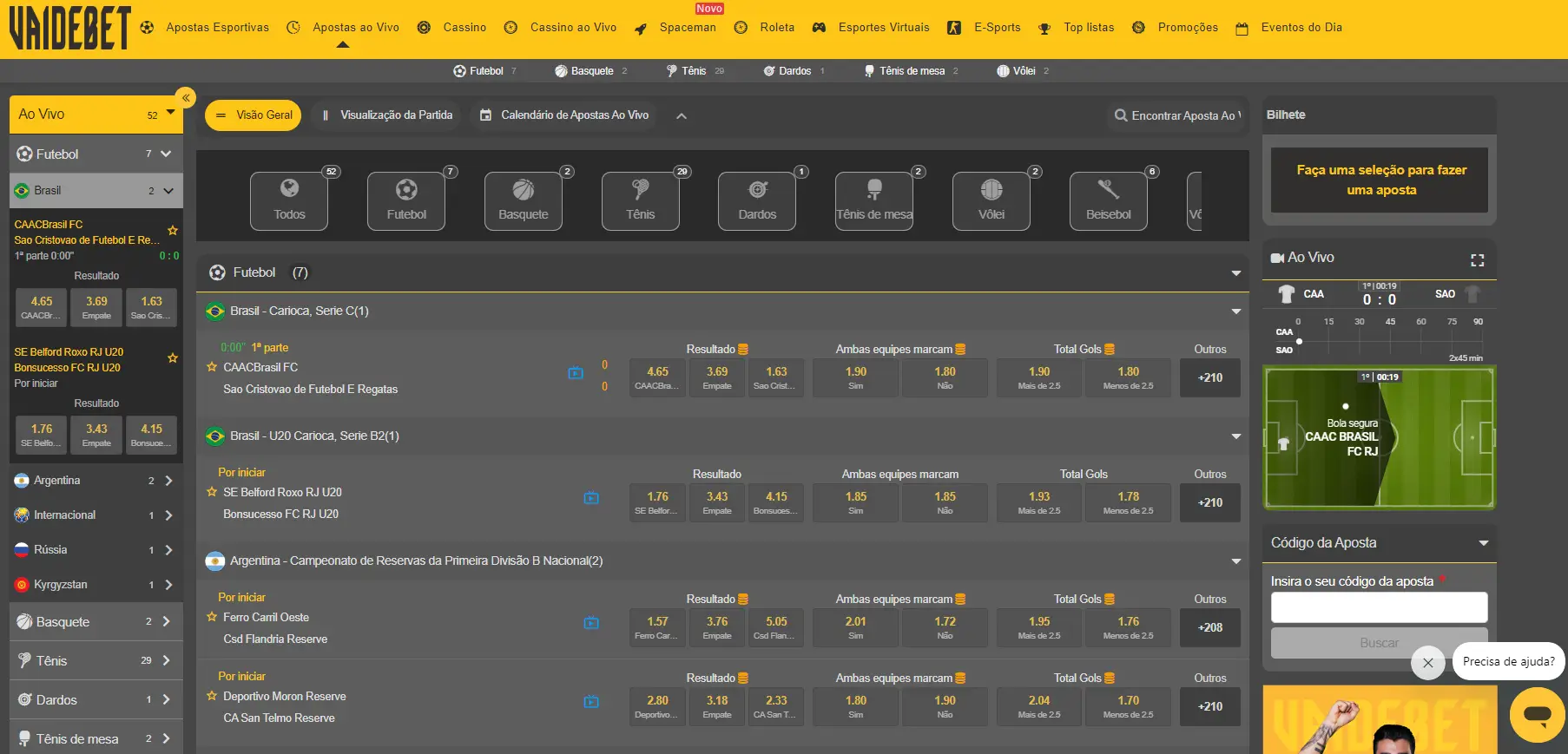This screenshot has height=754, width=1568.
Task: Bet 1.90 Sim for CAACBrasil both teams score
Action: [x=855, y=377]
